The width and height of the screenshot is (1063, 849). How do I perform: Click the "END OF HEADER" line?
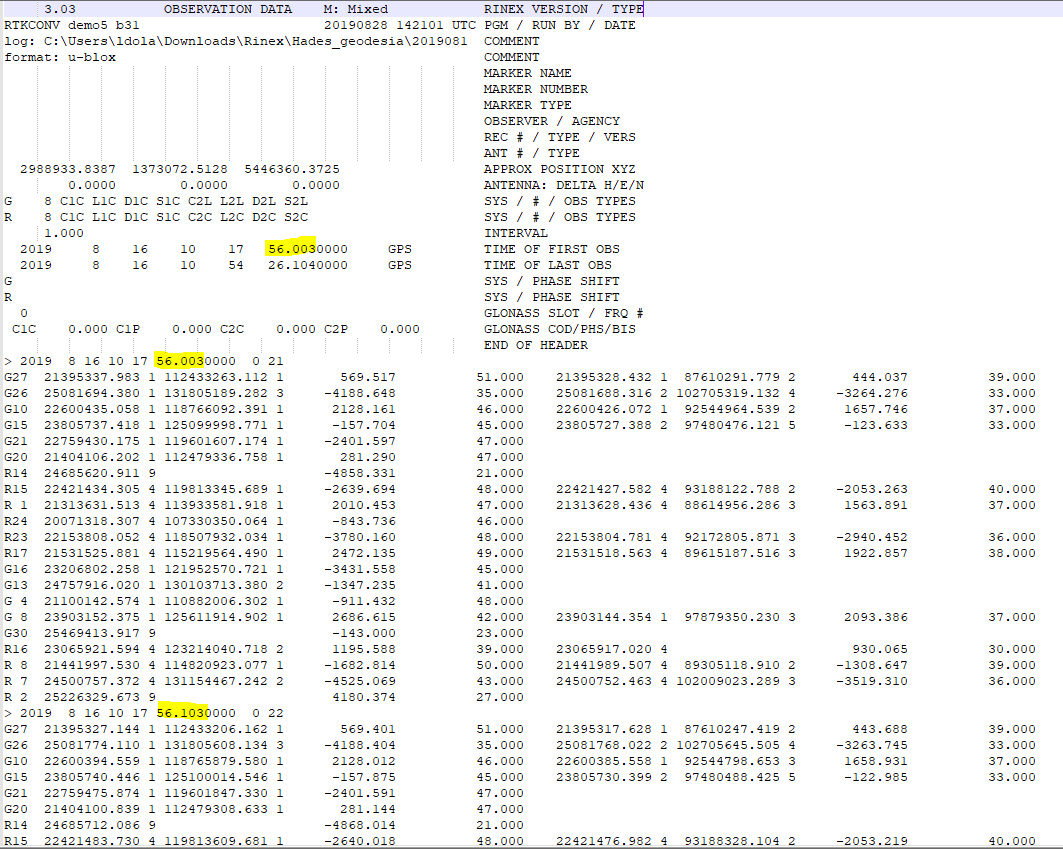point(536,345)
